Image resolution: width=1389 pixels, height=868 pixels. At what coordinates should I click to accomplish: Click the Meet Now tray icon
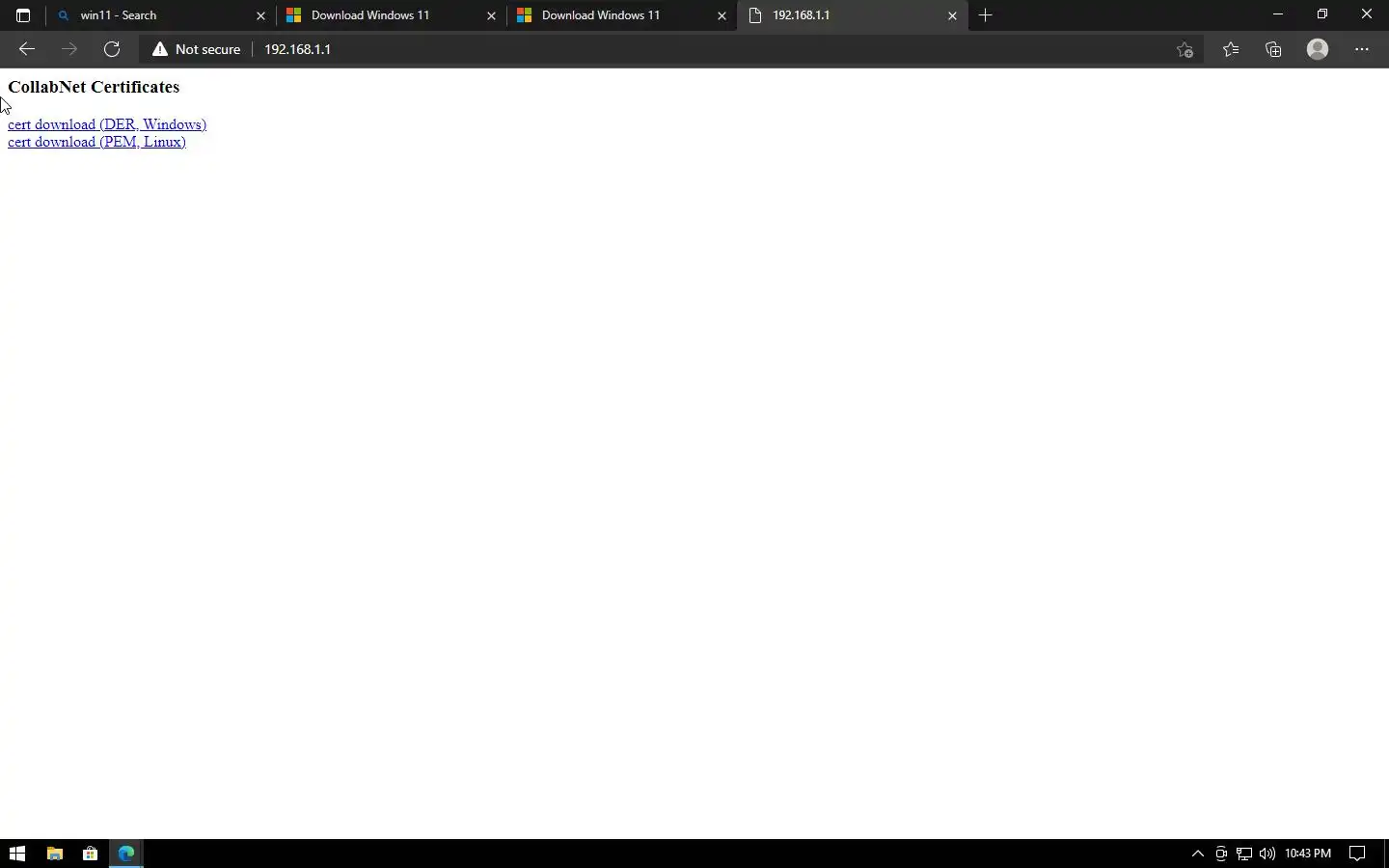click(x=1221, y=854)
